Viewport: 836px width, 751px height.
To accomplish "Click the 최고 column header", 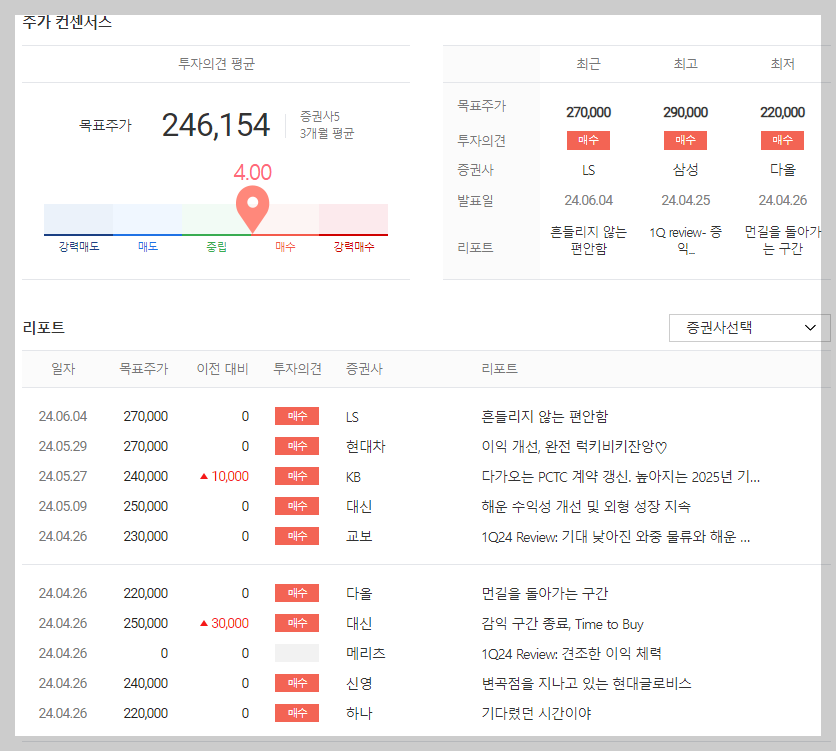I will 685,64.
